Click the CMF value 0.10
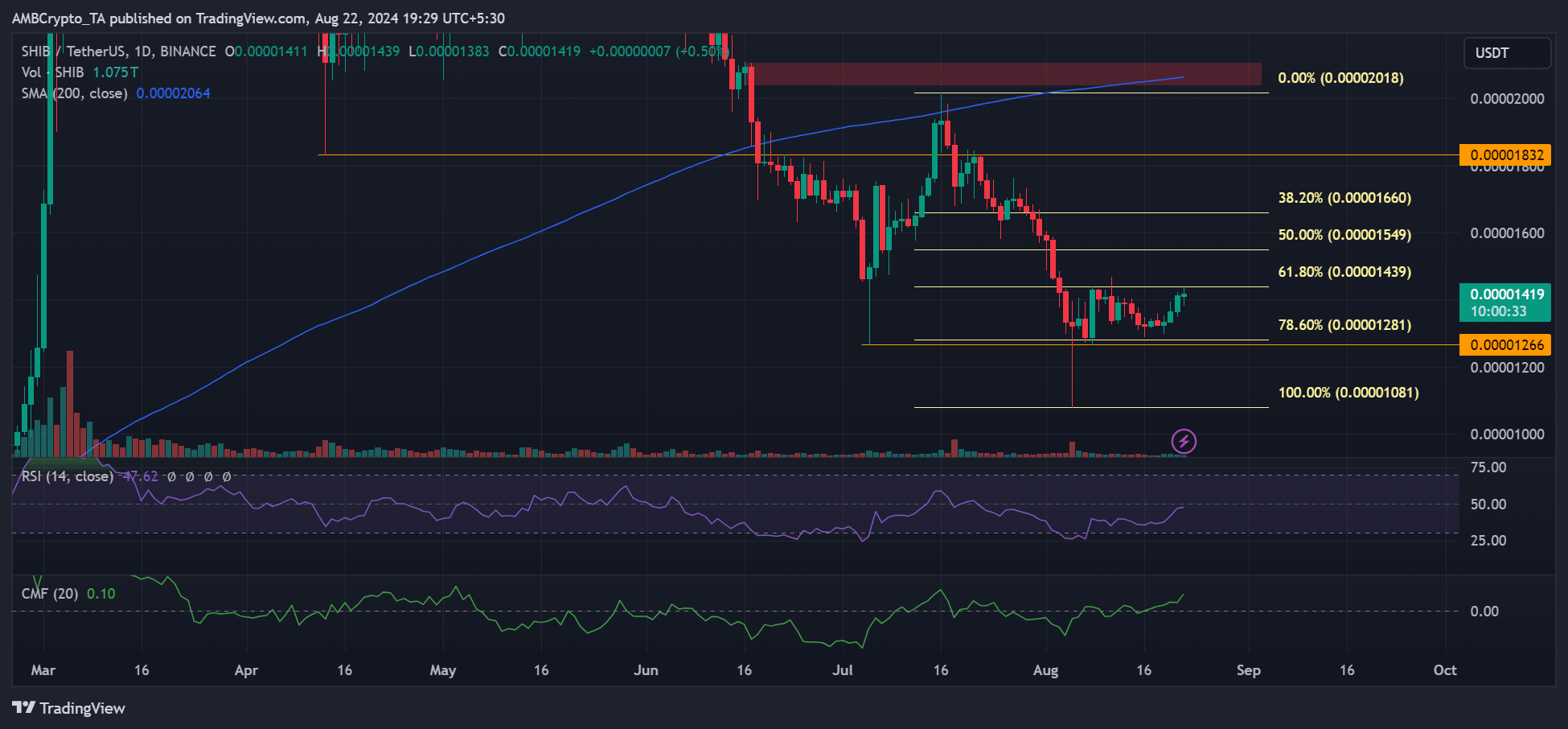The width and height of the screenshot is (1568, 729). coord(101,594)
